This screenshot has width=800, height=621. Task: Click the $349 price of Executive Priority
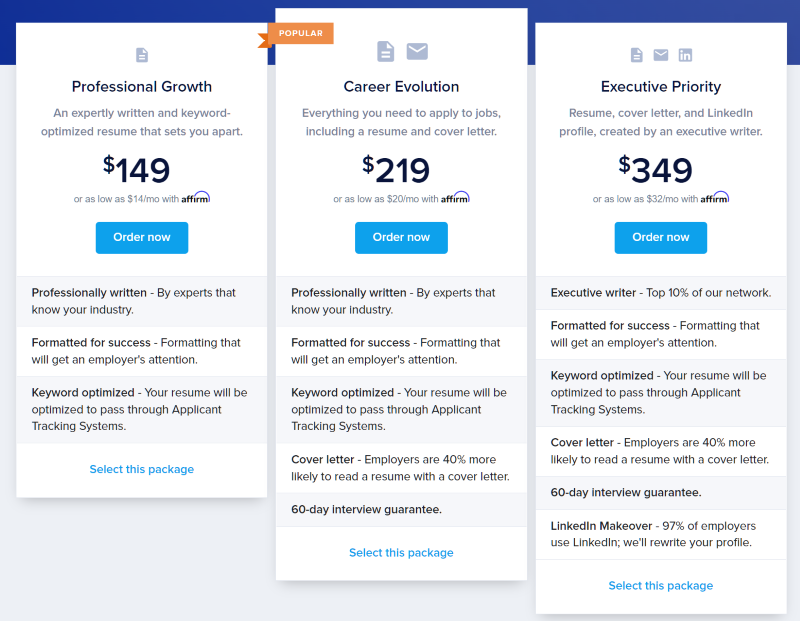click(x=656, y=169)
